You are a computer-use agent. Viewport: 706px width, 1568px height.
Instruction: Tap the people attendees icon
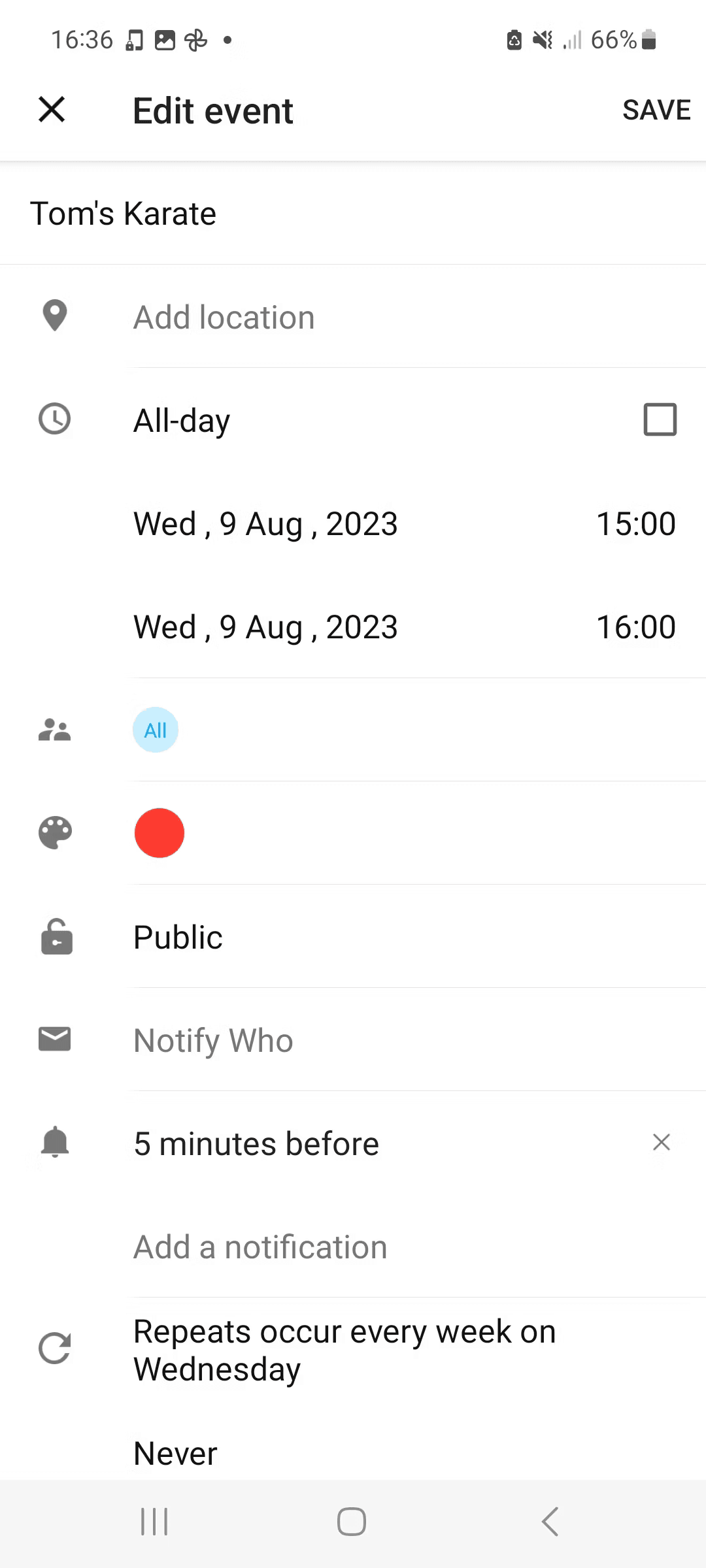pyautogui.click(x=55, y=730)
